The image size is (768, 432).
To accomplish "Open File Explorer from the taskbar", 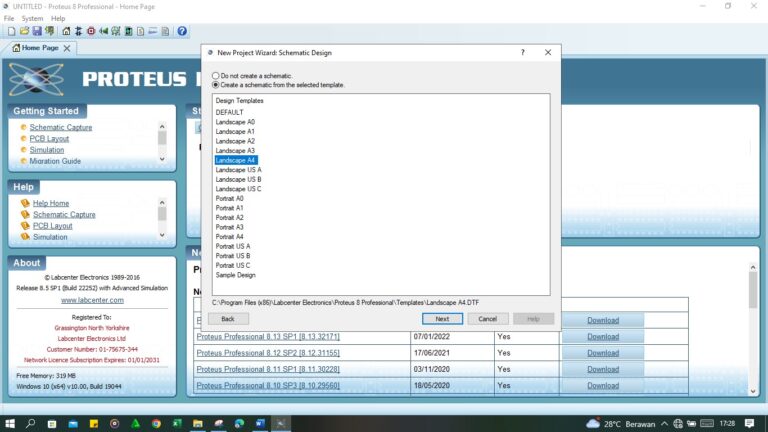I will click(198, 423).
